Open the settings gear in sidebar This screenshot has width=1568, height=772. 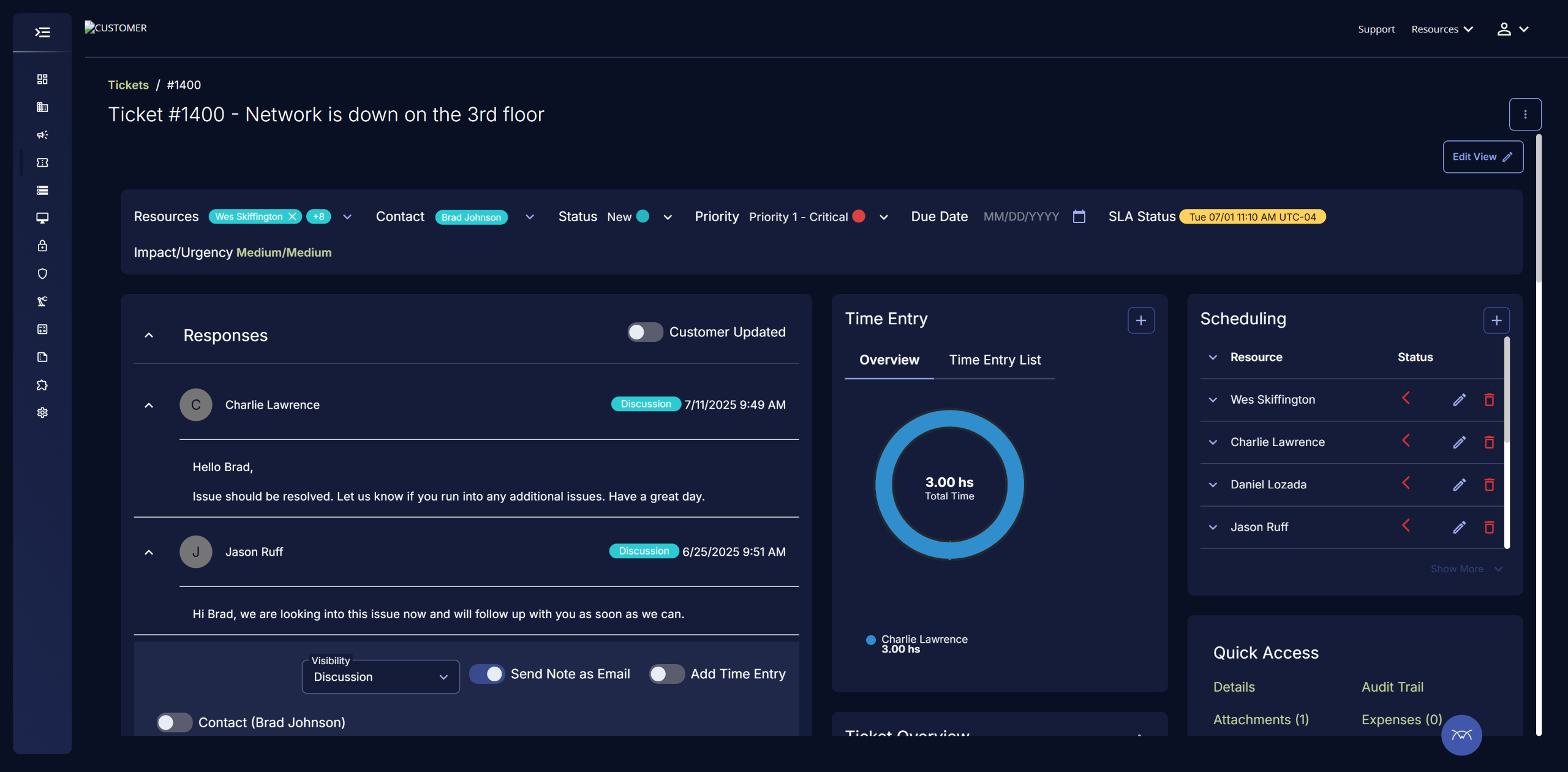tap(42, 412)
